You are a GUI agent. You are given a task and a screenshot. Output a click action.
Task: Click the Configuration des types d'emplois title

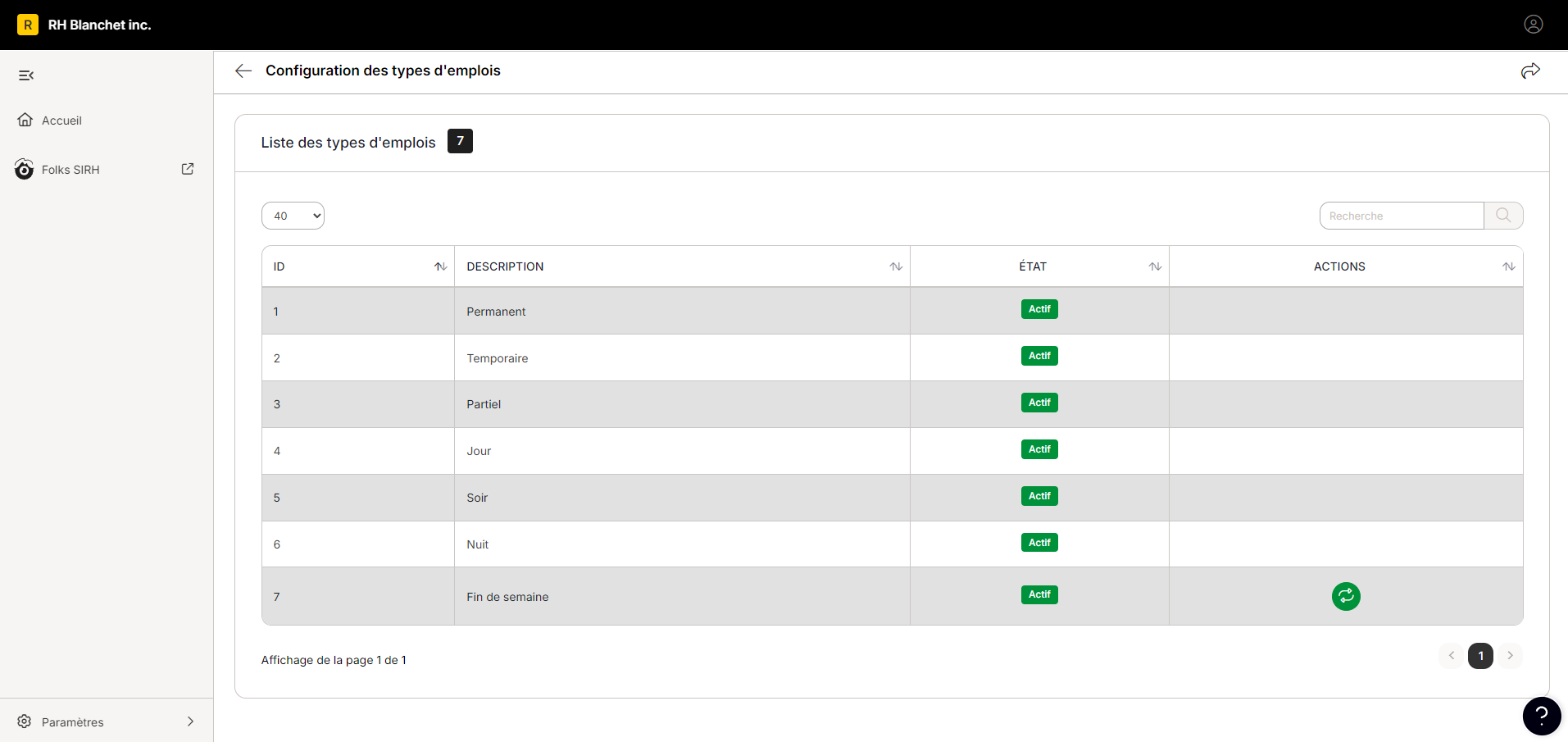tap(383, 71)
